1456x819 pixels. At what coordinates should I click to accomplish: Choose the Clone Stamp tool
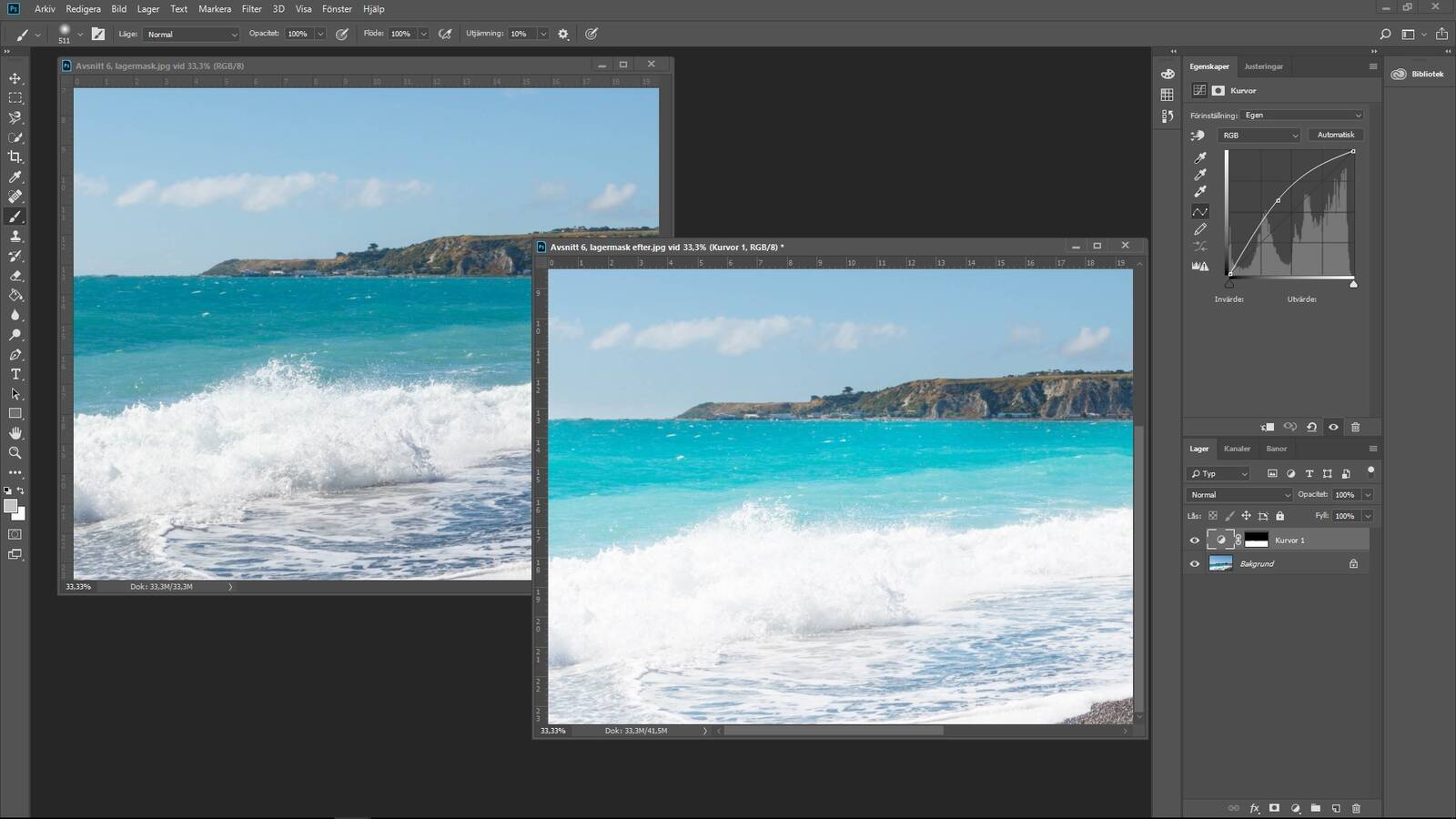point(15,237)
